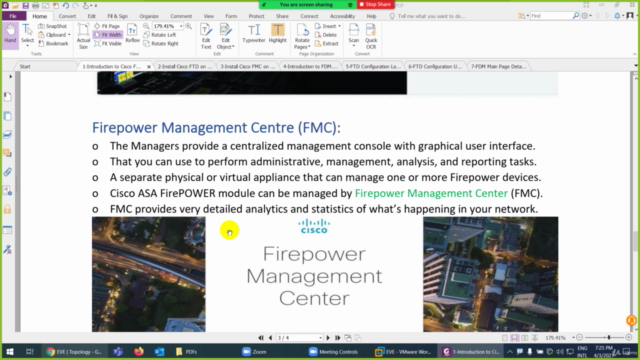Rotate the view right
The width and height of the screenshot is (640, 360).
161,43
